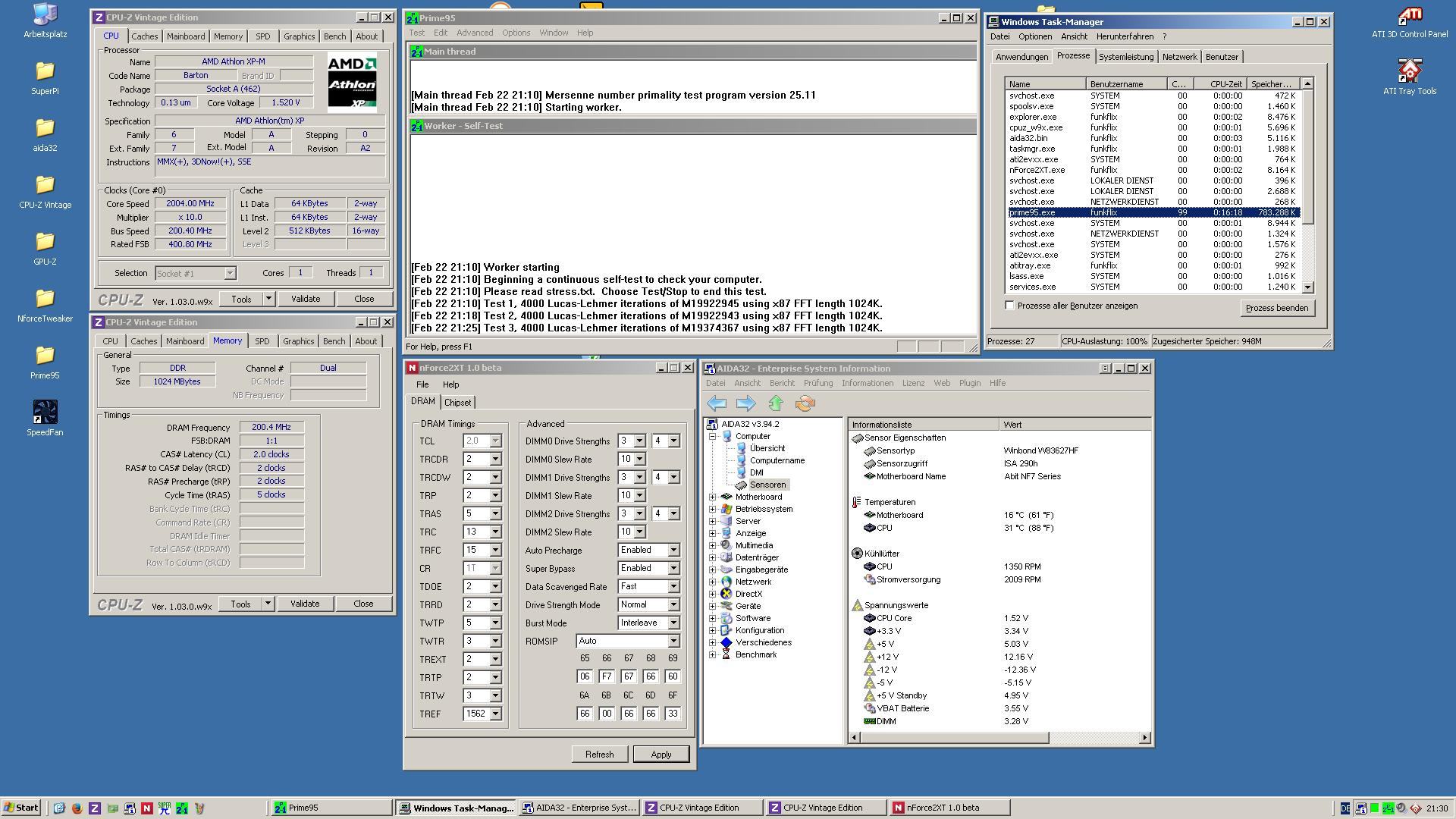Click Task-Manager process list scroll-down arrow

pyautogui.click(x=1307, y=287)
